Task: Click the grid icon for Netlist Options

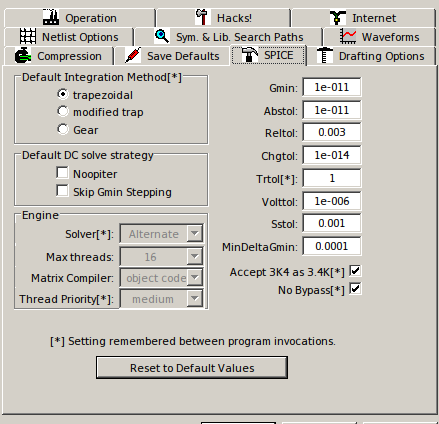Action: 28,36
